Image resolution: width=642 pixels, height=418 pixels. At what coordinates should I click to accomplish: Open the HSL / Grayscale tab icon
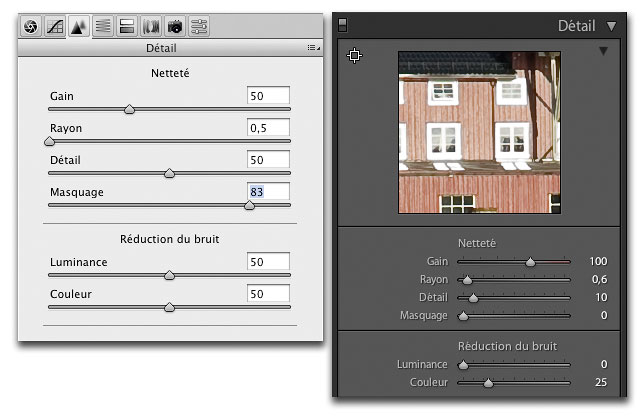pyautogui.click(x=103, y=27)
